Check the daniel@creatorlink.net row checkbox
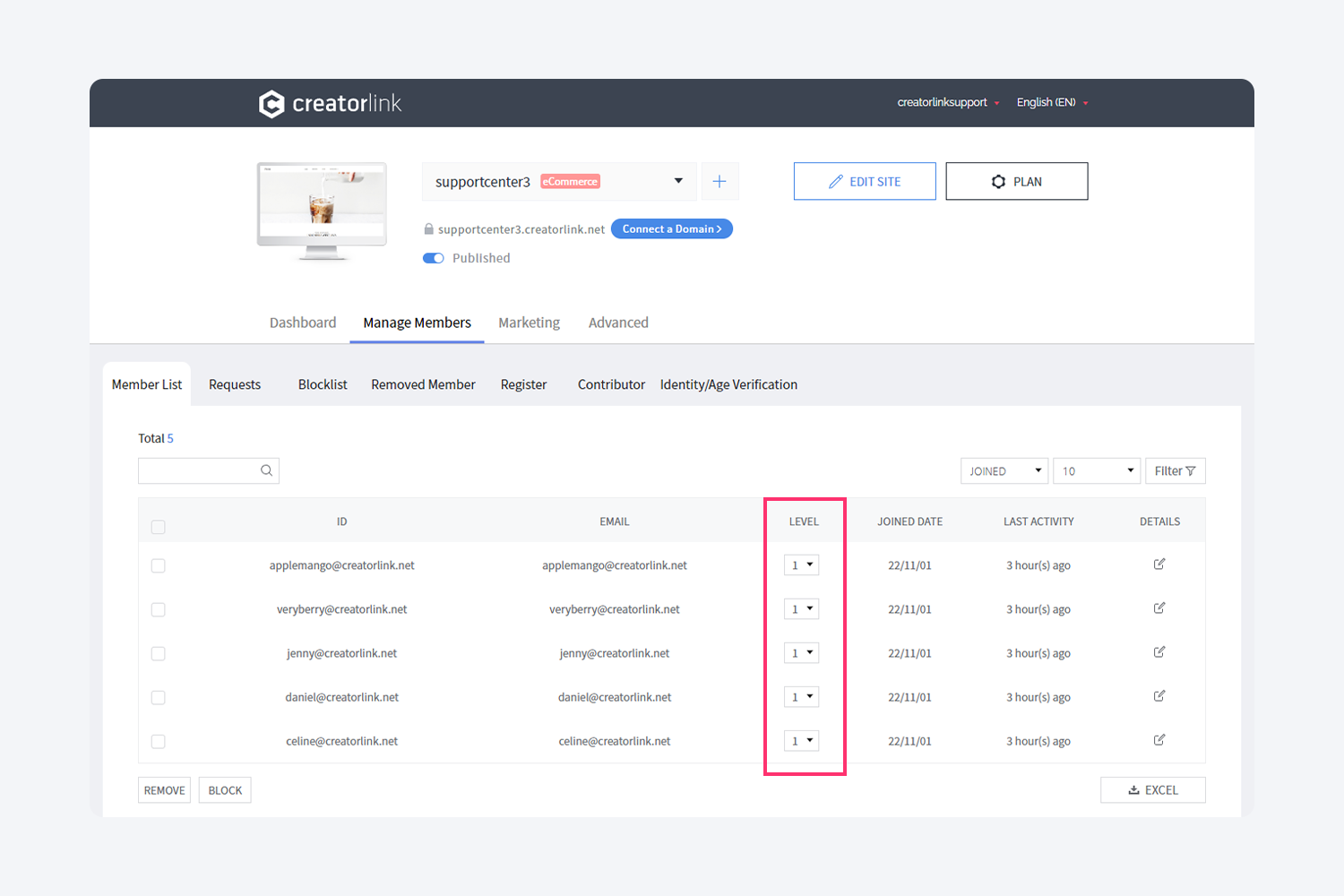Screen dimensions: 1344x896 click(x=159, y=697)
